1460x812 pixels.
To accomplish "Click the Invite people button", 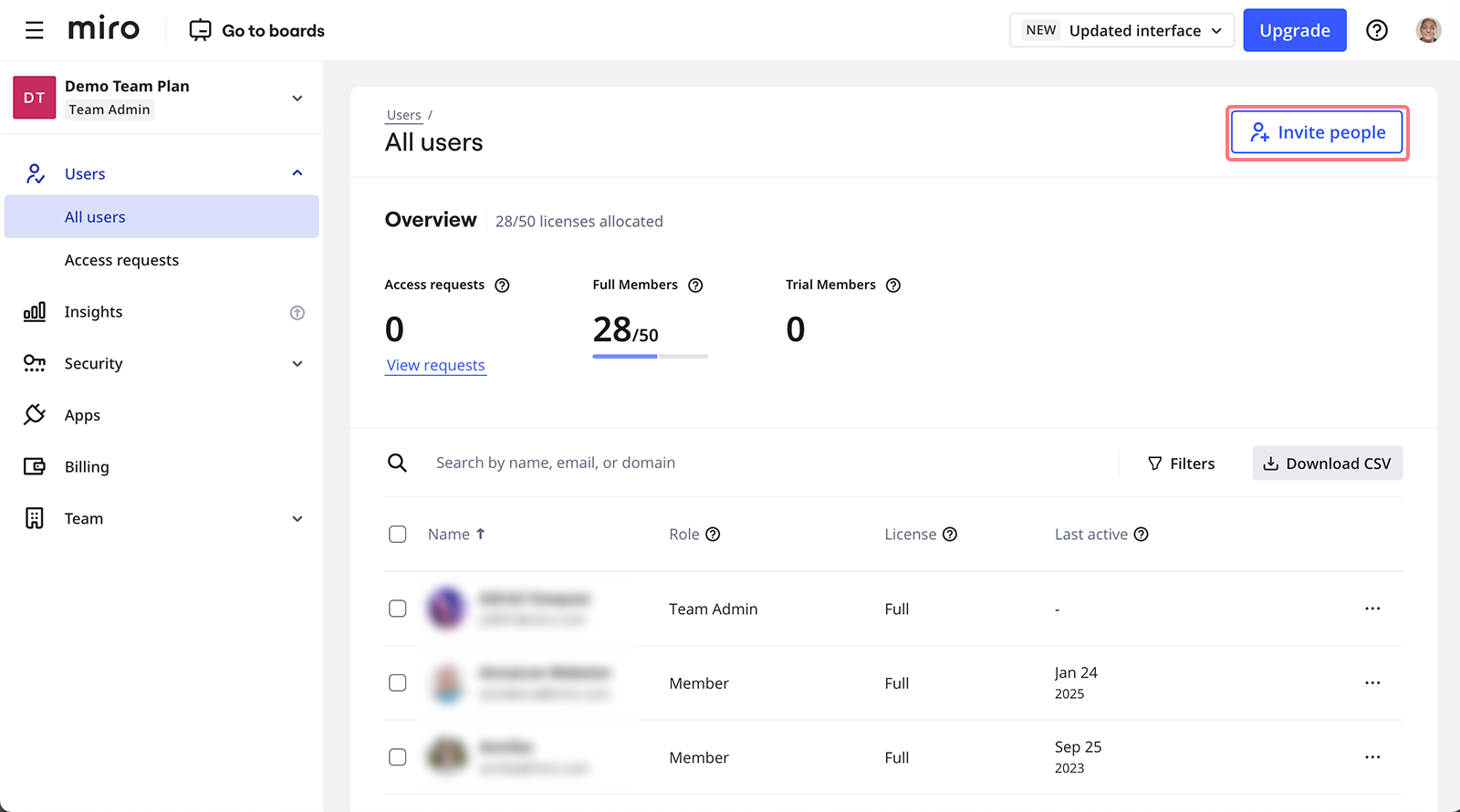I will tap(1316, 132).
